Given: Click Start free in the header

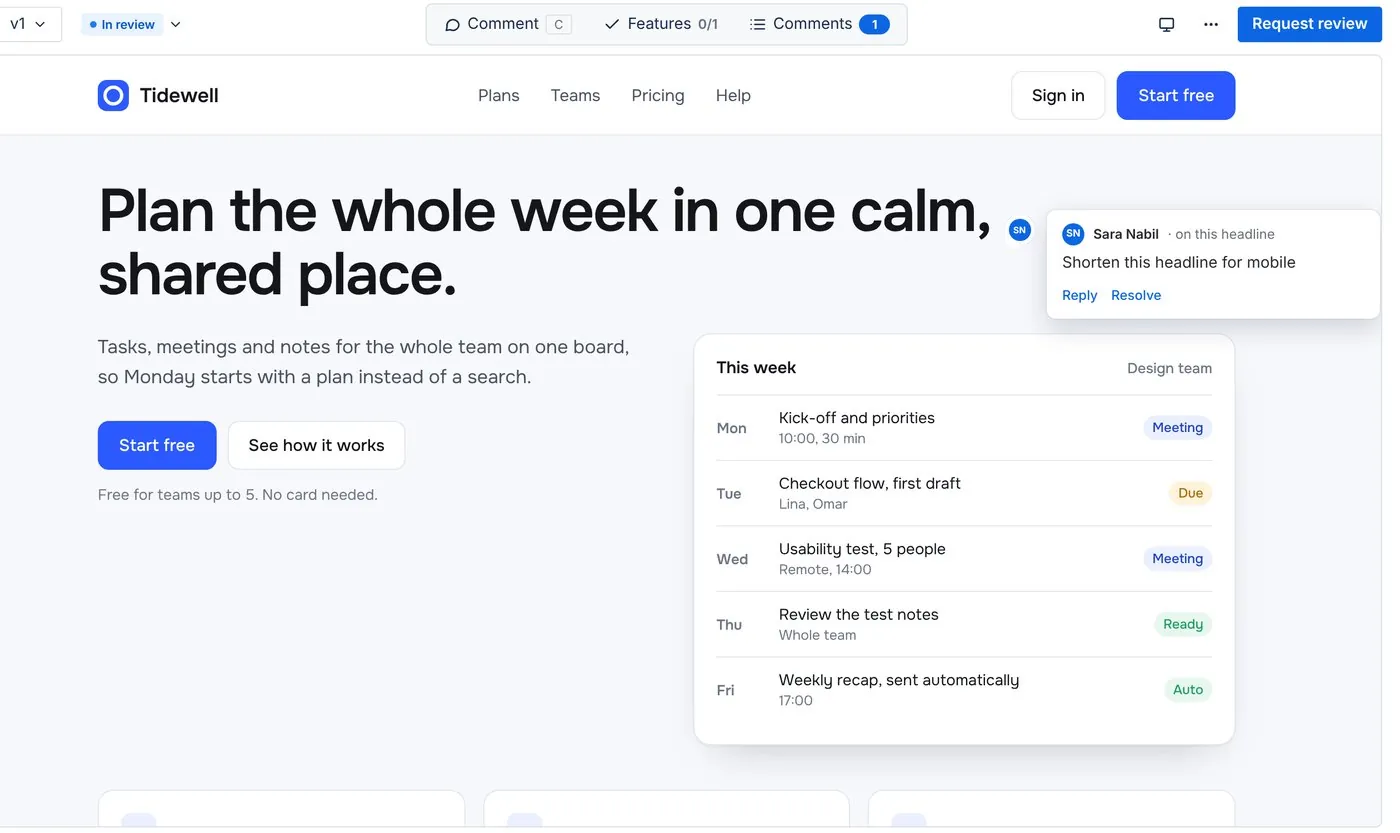Looking at the screenshot, I should [x=1176, y=95].
